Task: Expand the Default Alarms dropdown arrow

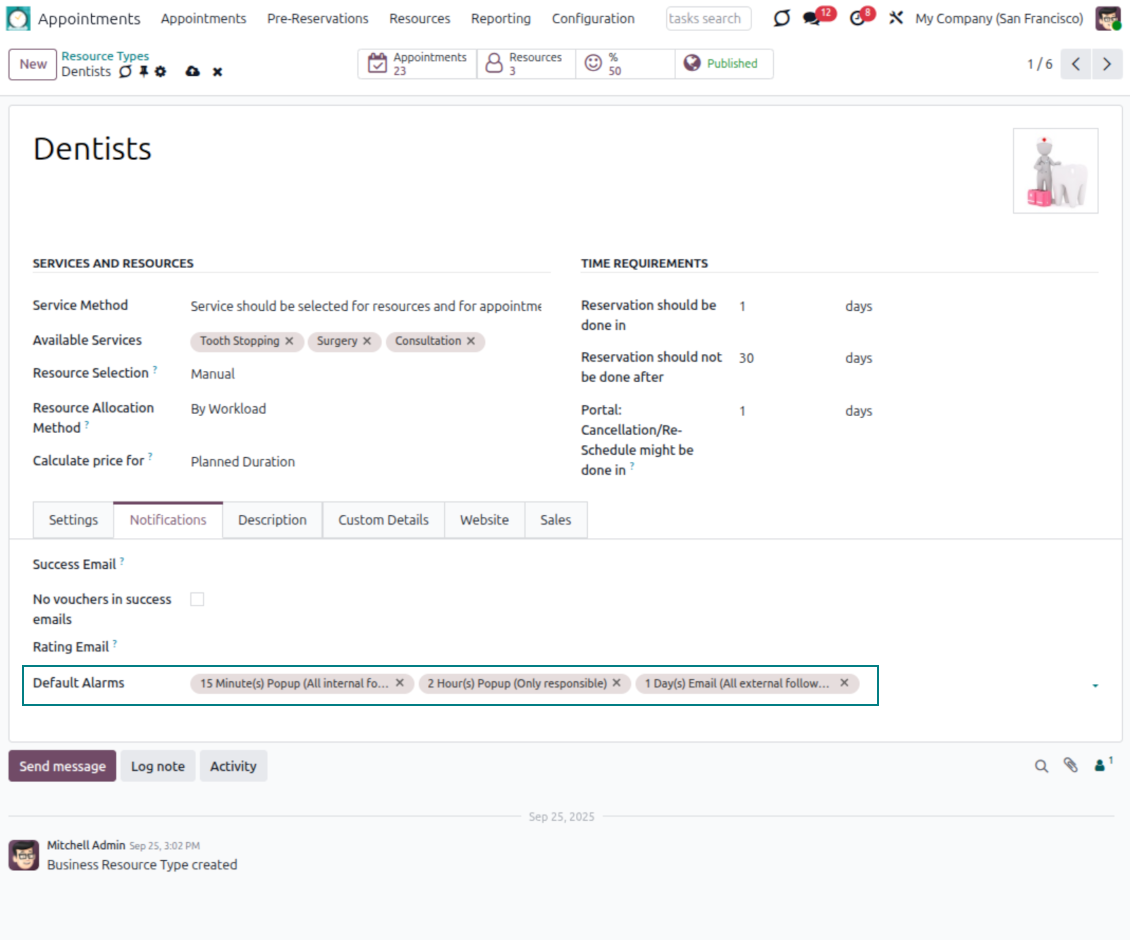Action: [1095, 686]
